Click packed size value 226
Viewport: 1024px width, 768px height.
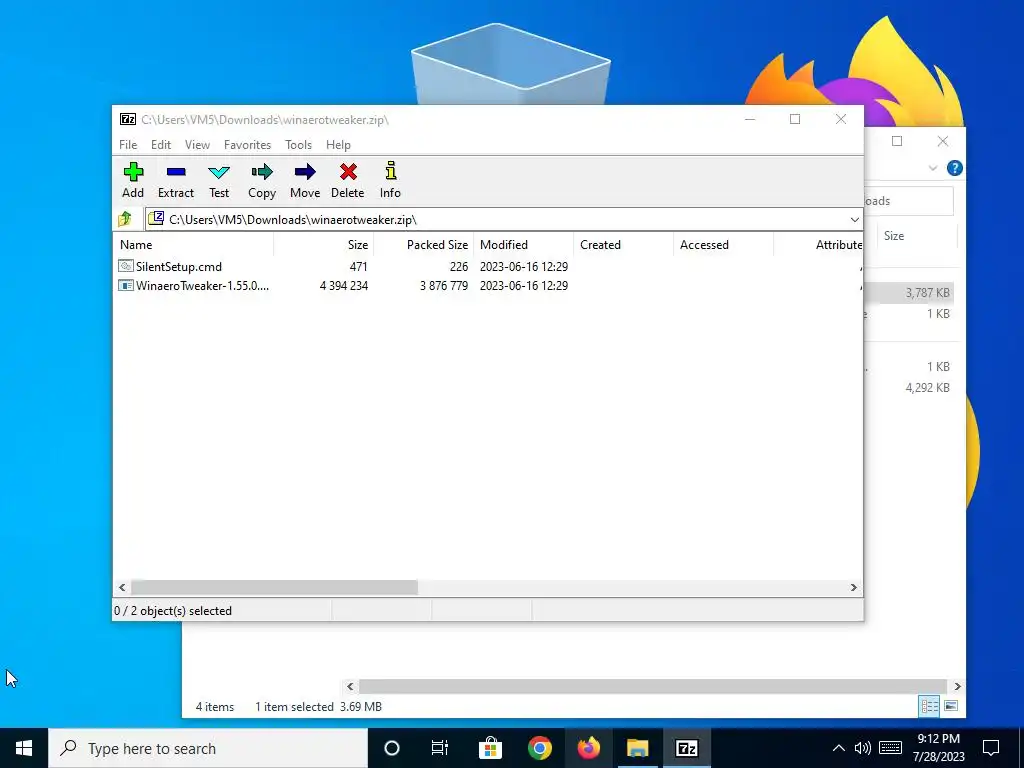[x=458, y=266]
